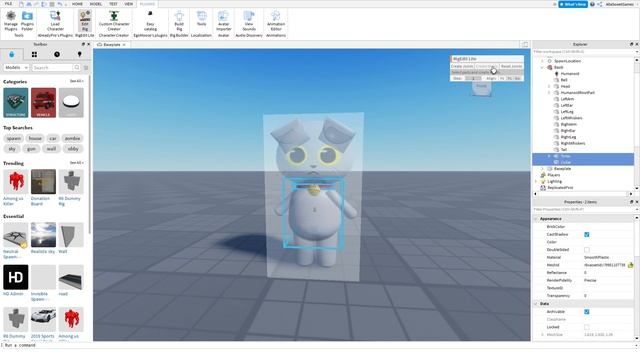Expand the Lighting node in Explorer

click(536, 181)
